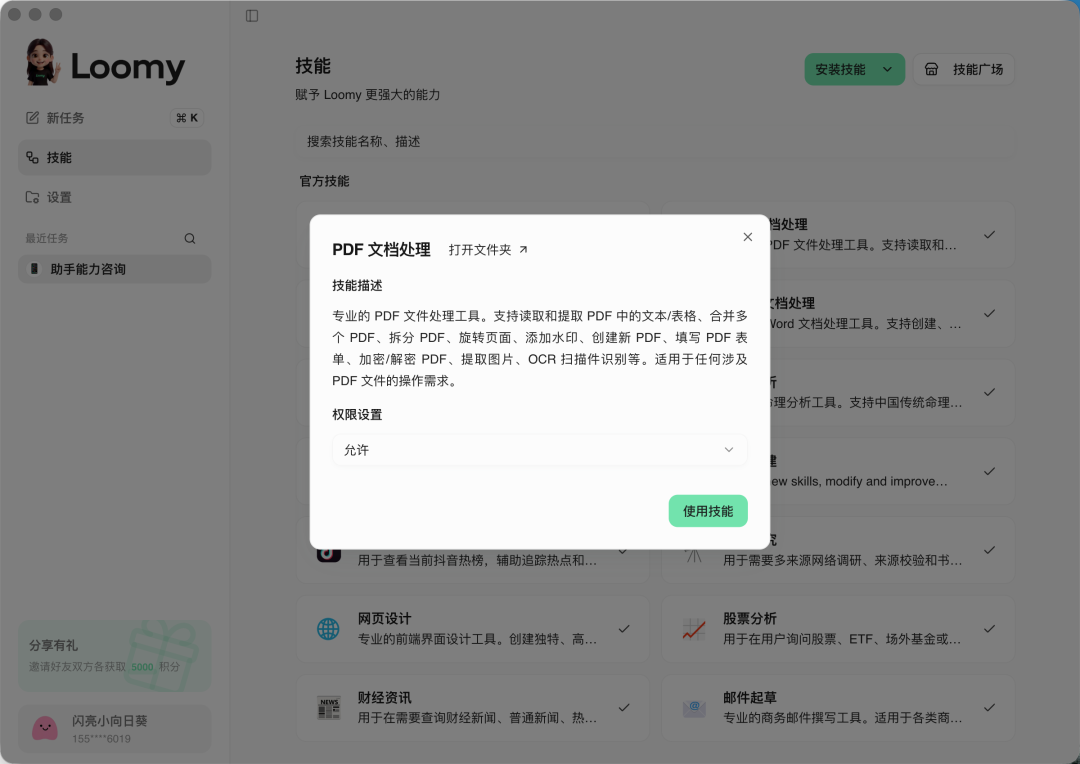Toggle checkmark on 财经资讯 card
The width and height of the screenshot is (1080, 764).
tap(624, 708)
